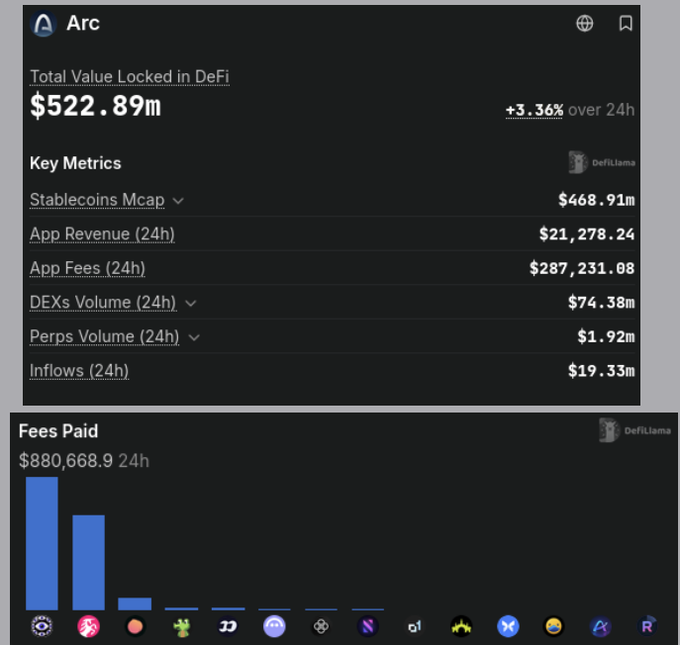Viewport: 680px width, 645px height.
Task: Select the second tallest Fees Paid bar
Action: coord(88,563)
